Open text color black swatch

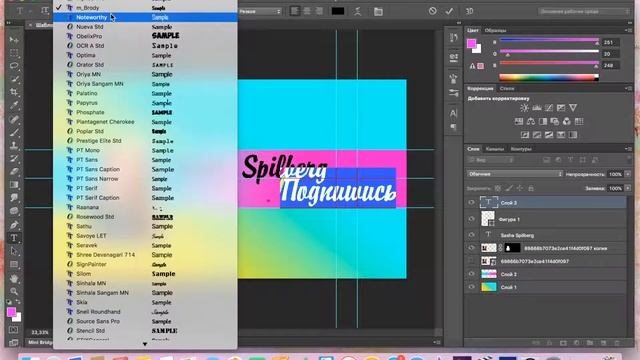click(338, 11)
